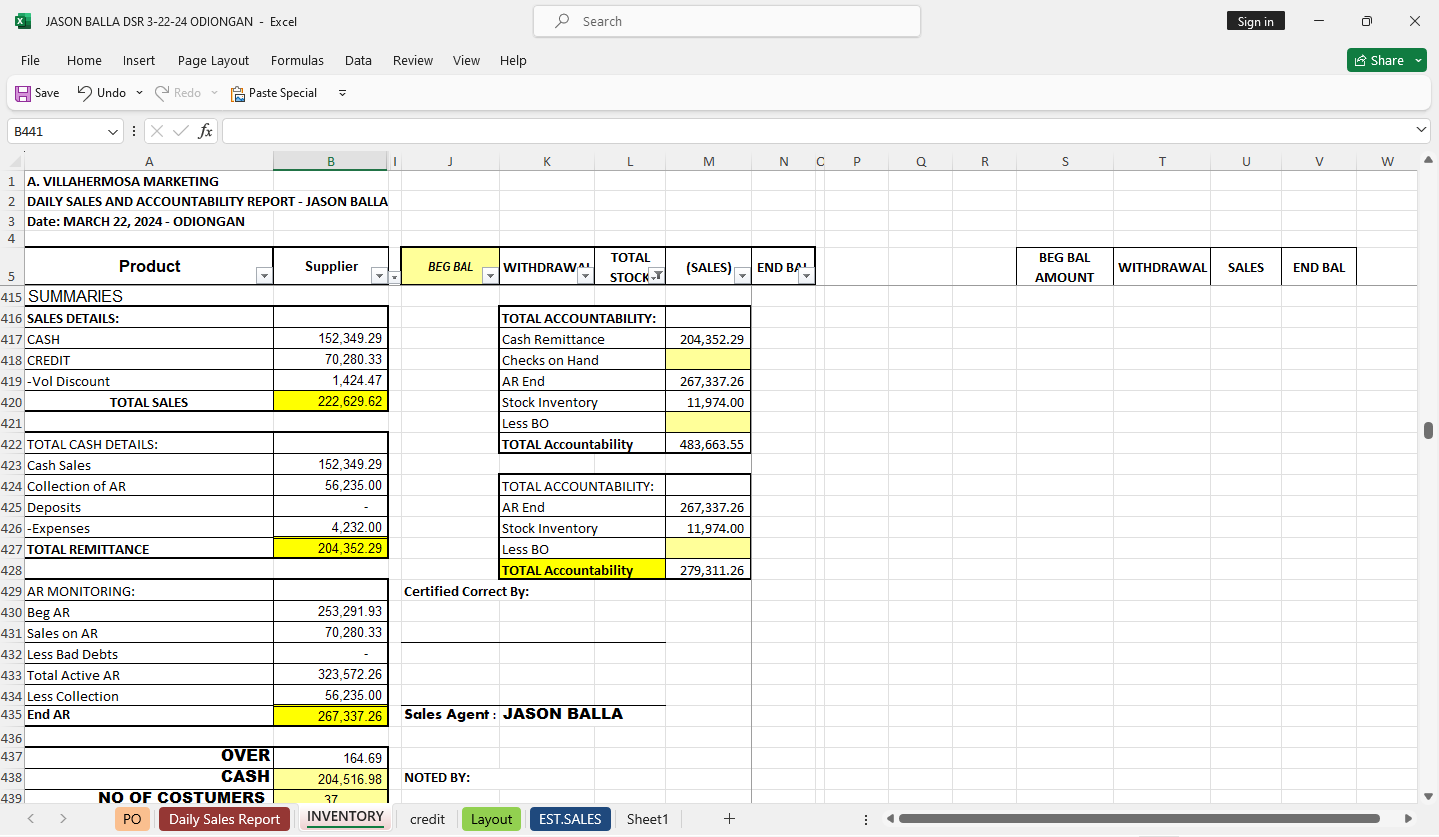
Task: Expand the Name Box dropdown
Action: (113, 131)
